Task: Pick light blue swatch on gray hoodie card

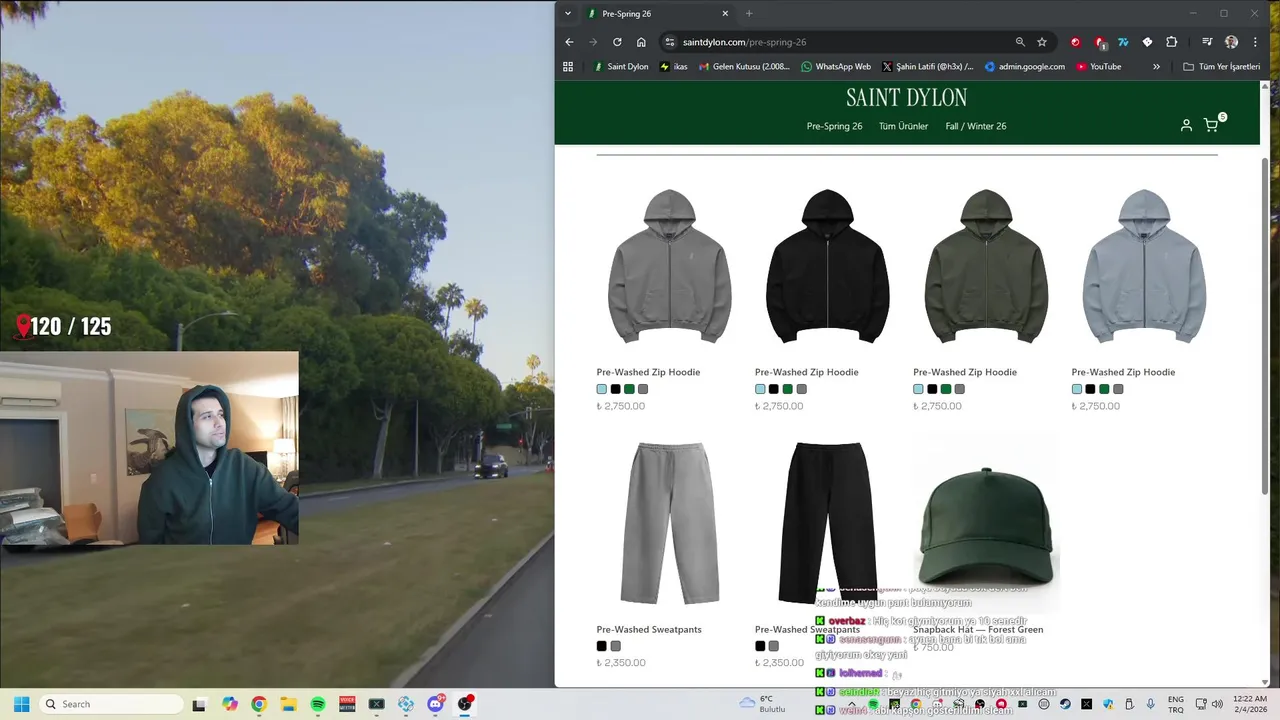Action: click(602, 389)
